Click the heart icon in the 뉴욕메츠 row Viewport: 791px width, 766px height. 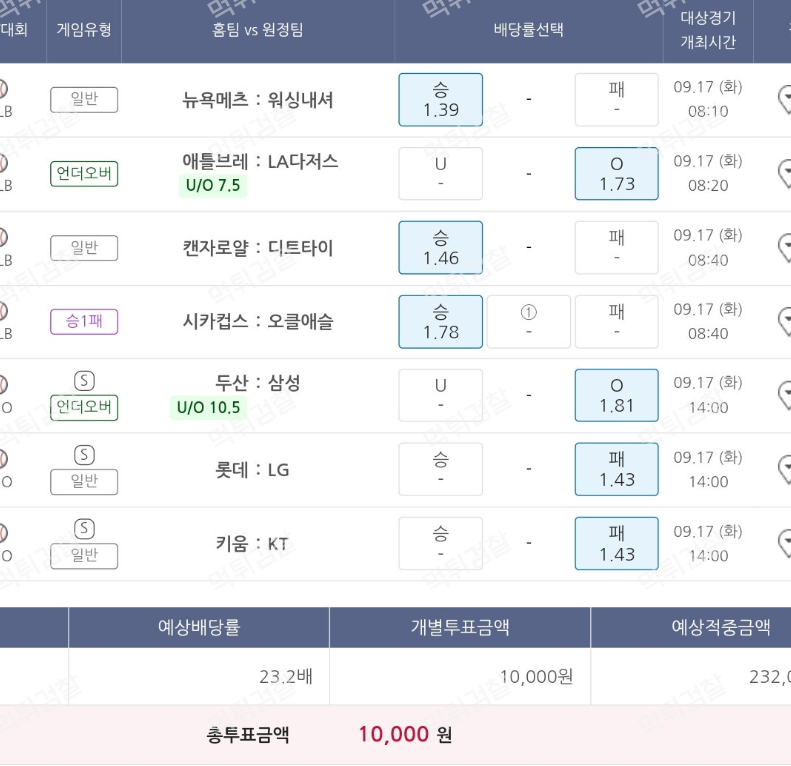click(x=784, y=99)
